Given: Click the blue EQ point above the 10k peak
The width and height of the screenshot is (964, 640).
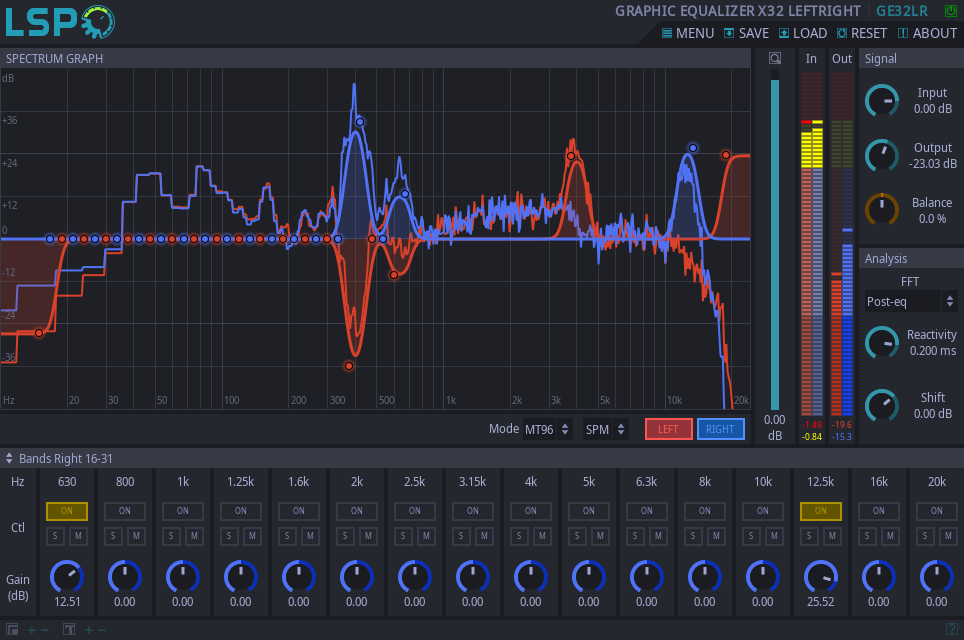Looking at the screenshot, I should pos(693,148).
